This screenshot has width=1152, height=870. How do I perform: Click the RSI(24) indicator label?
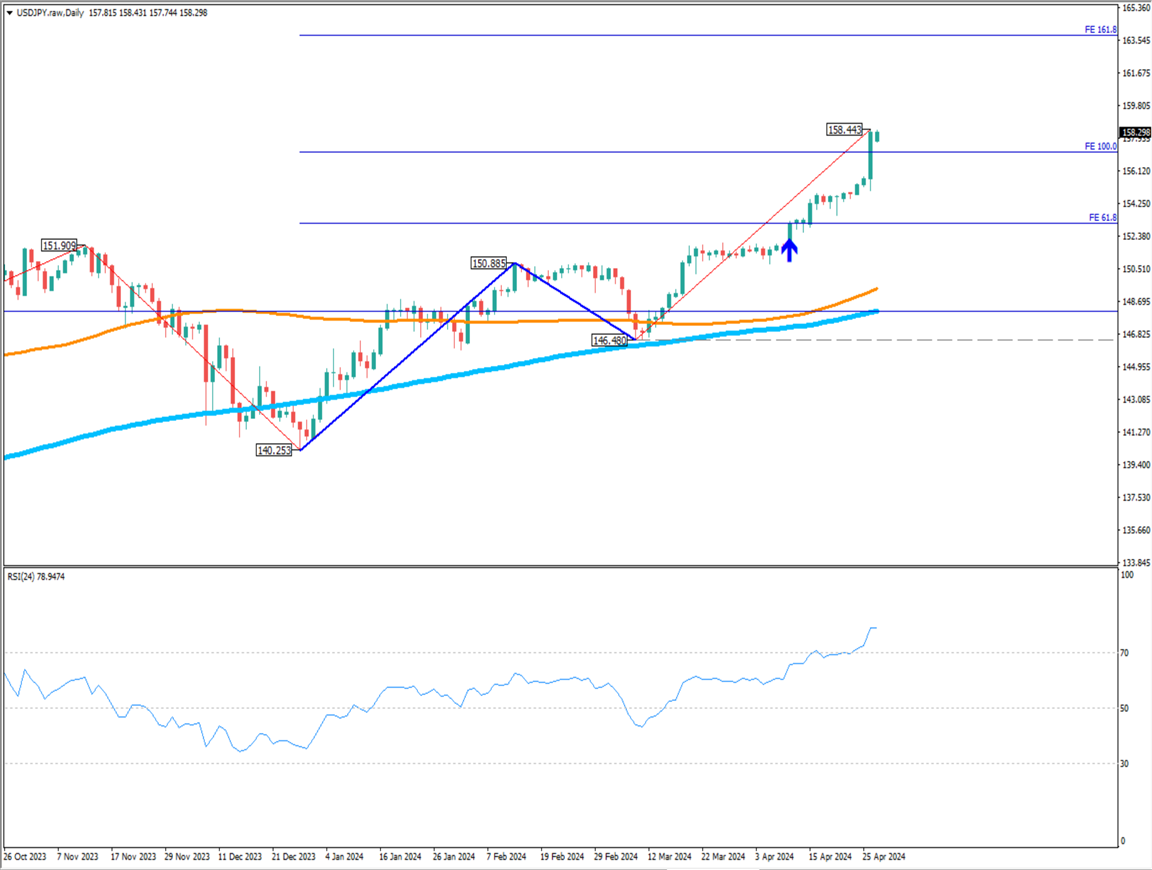click(40, 577)
